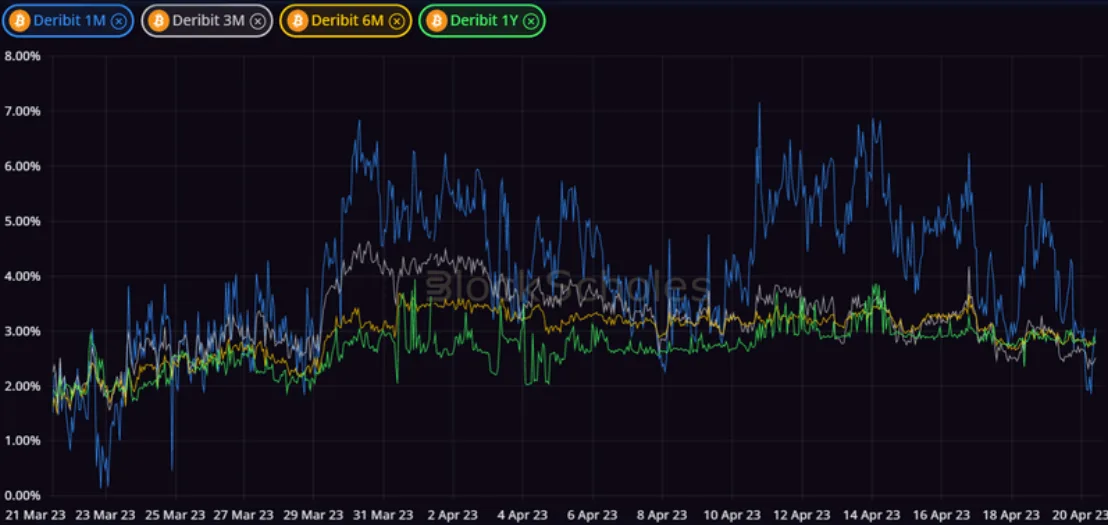The height and width of the screenshot is (525, 1108).
Task: Click the 16 Apr 23 date label
Action: (x=942, y=514)
